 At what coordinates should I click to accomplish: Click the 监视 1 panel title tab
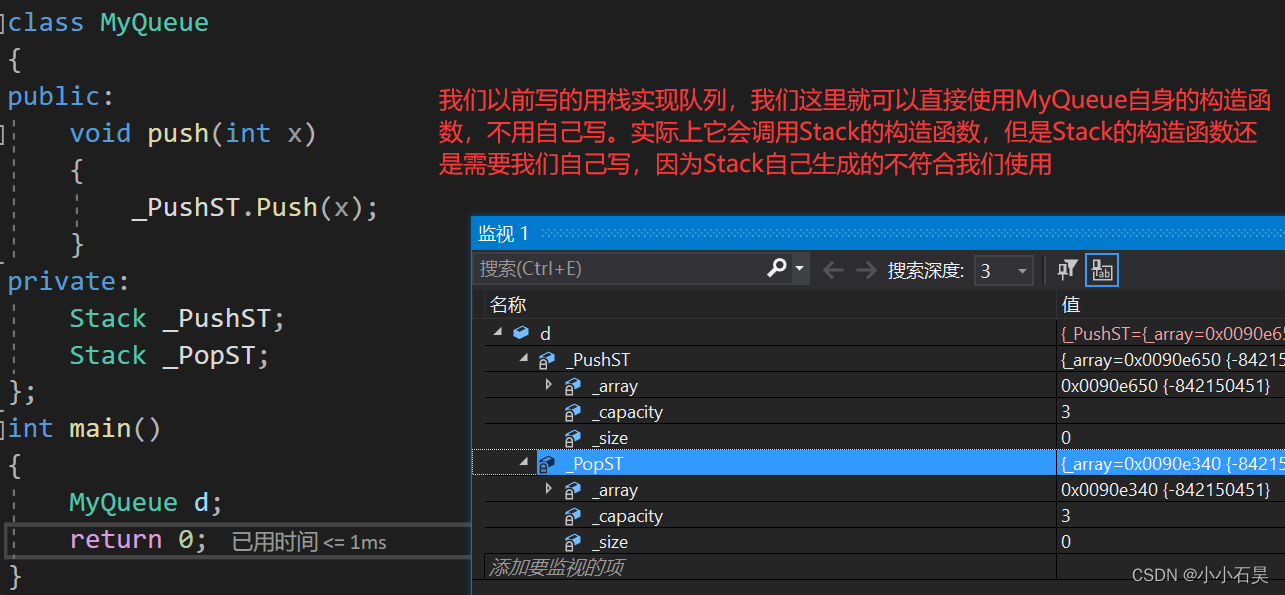tap(504, 233)
